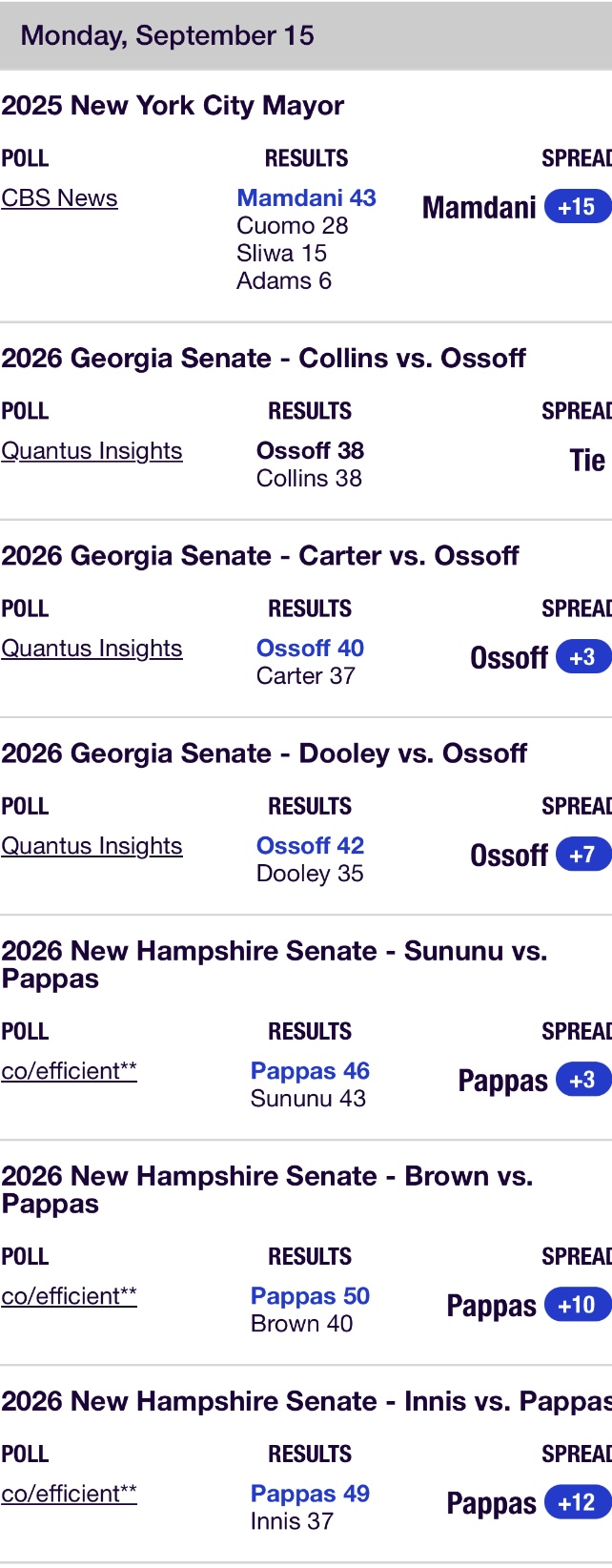
Task: Click the New Hampshire Brown vs. Pappas heading
Action: [x=267, y=1189]
